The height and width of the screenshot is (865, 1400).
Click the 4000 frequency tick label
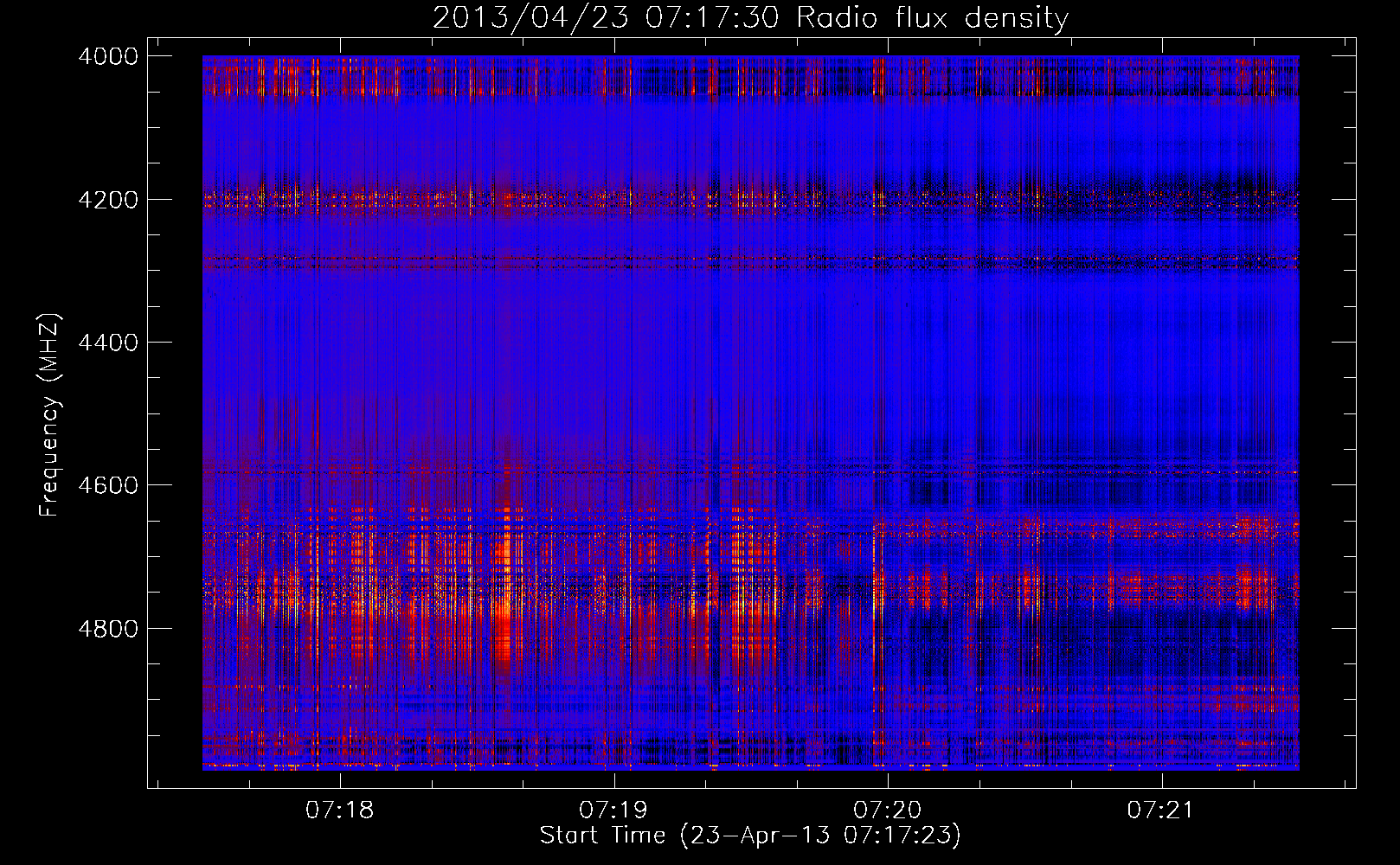tap(108, 56)
